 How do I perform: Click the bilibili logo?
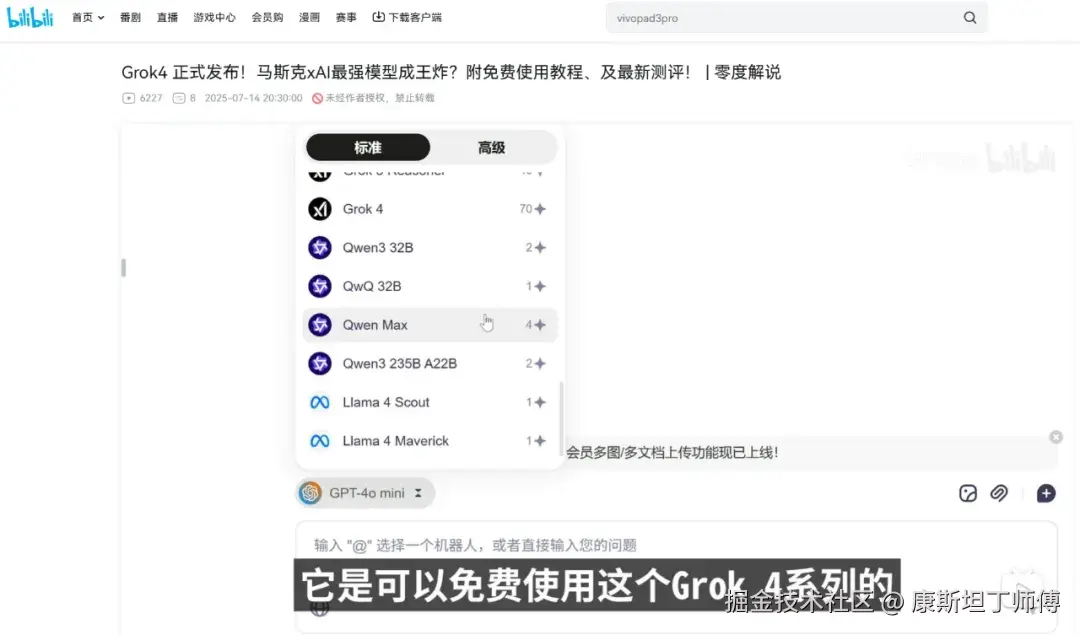[x=30, y=16]
